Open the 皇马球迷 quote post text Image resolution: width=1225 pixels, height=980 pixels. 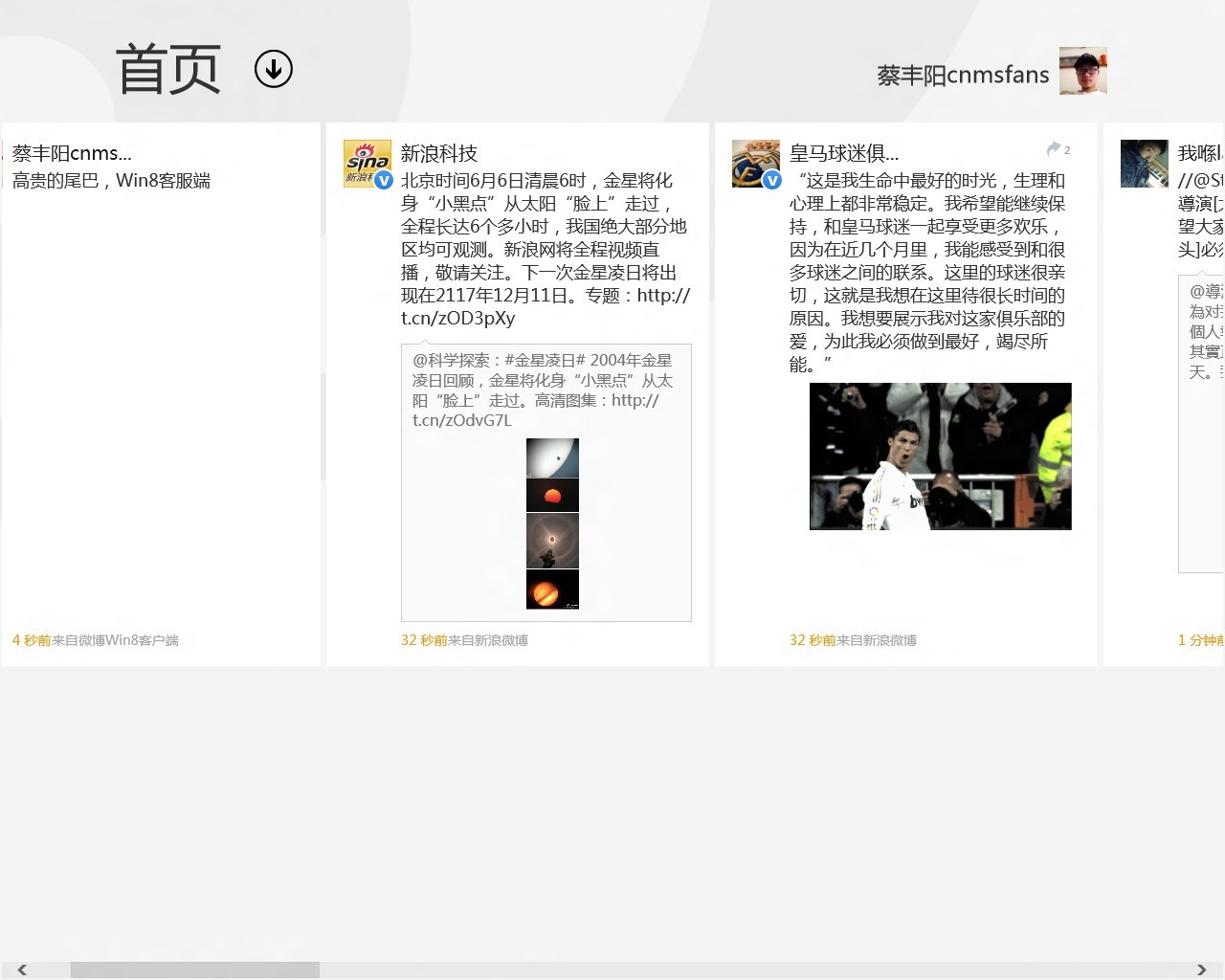coord(927,273)
